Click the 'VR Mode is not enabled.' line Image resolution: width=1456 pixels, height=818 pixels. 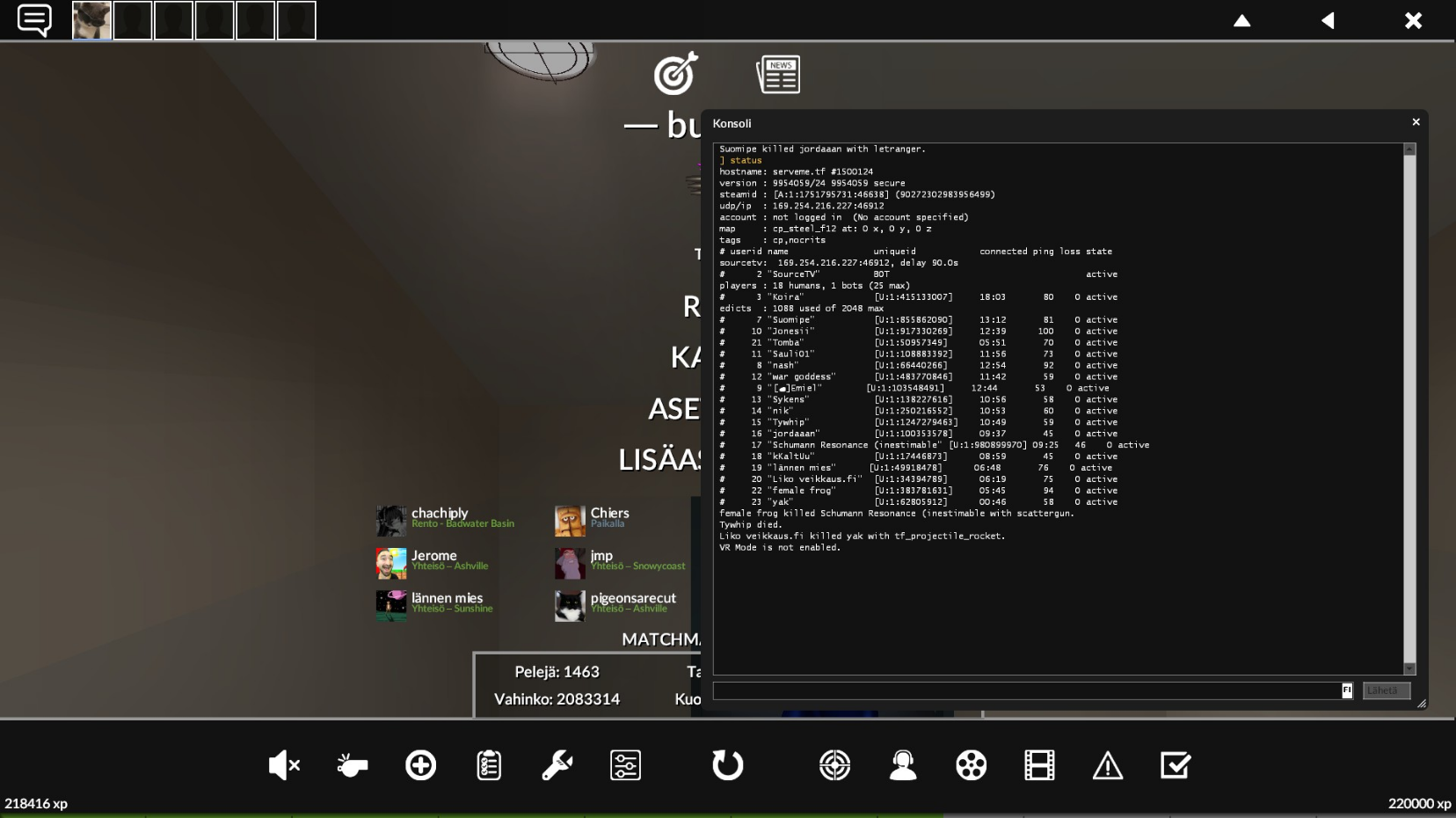pos(780,547)
